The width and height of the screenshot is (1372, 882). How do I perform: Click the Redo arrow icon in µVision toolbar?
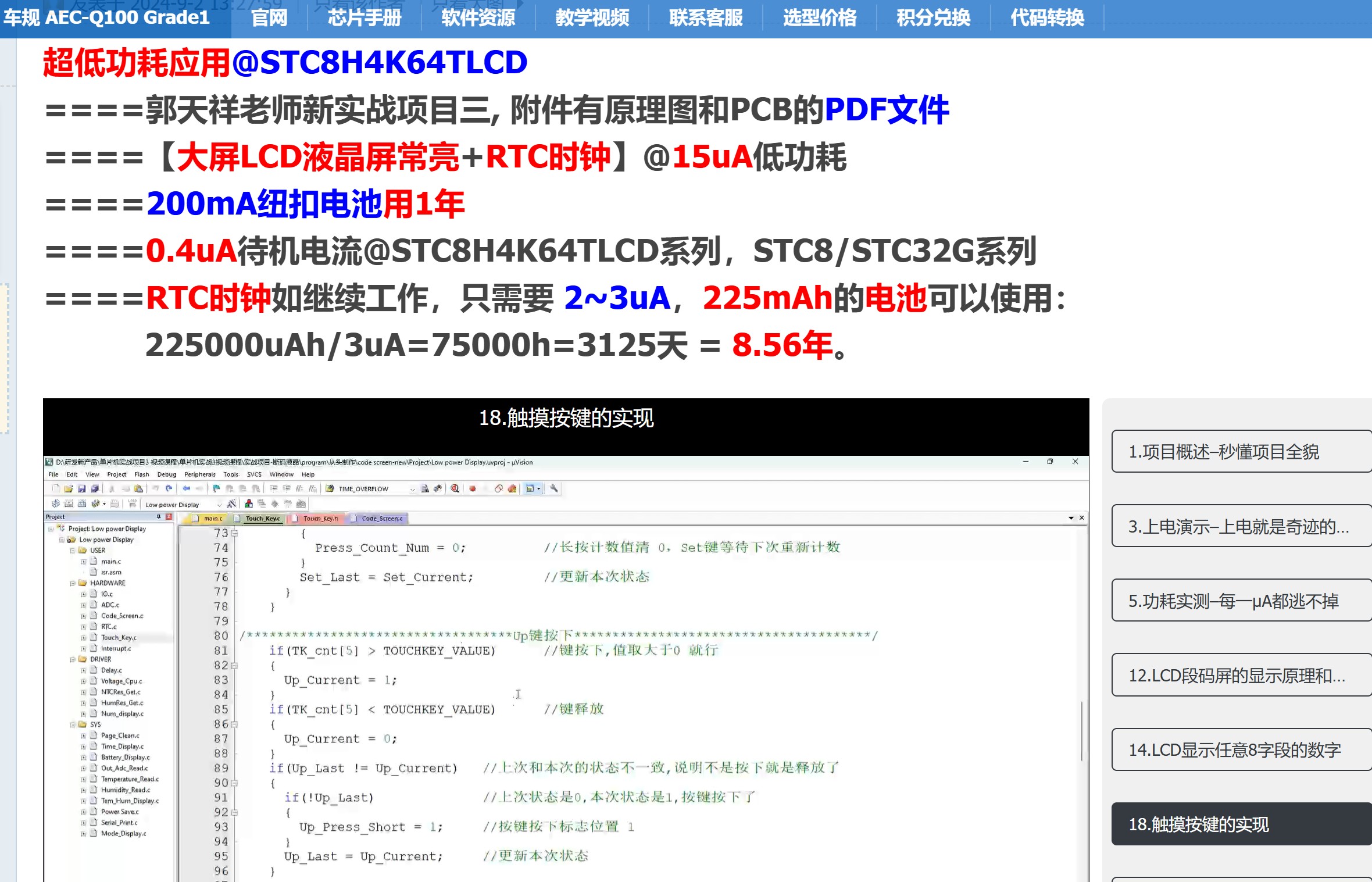click(169, 488)
